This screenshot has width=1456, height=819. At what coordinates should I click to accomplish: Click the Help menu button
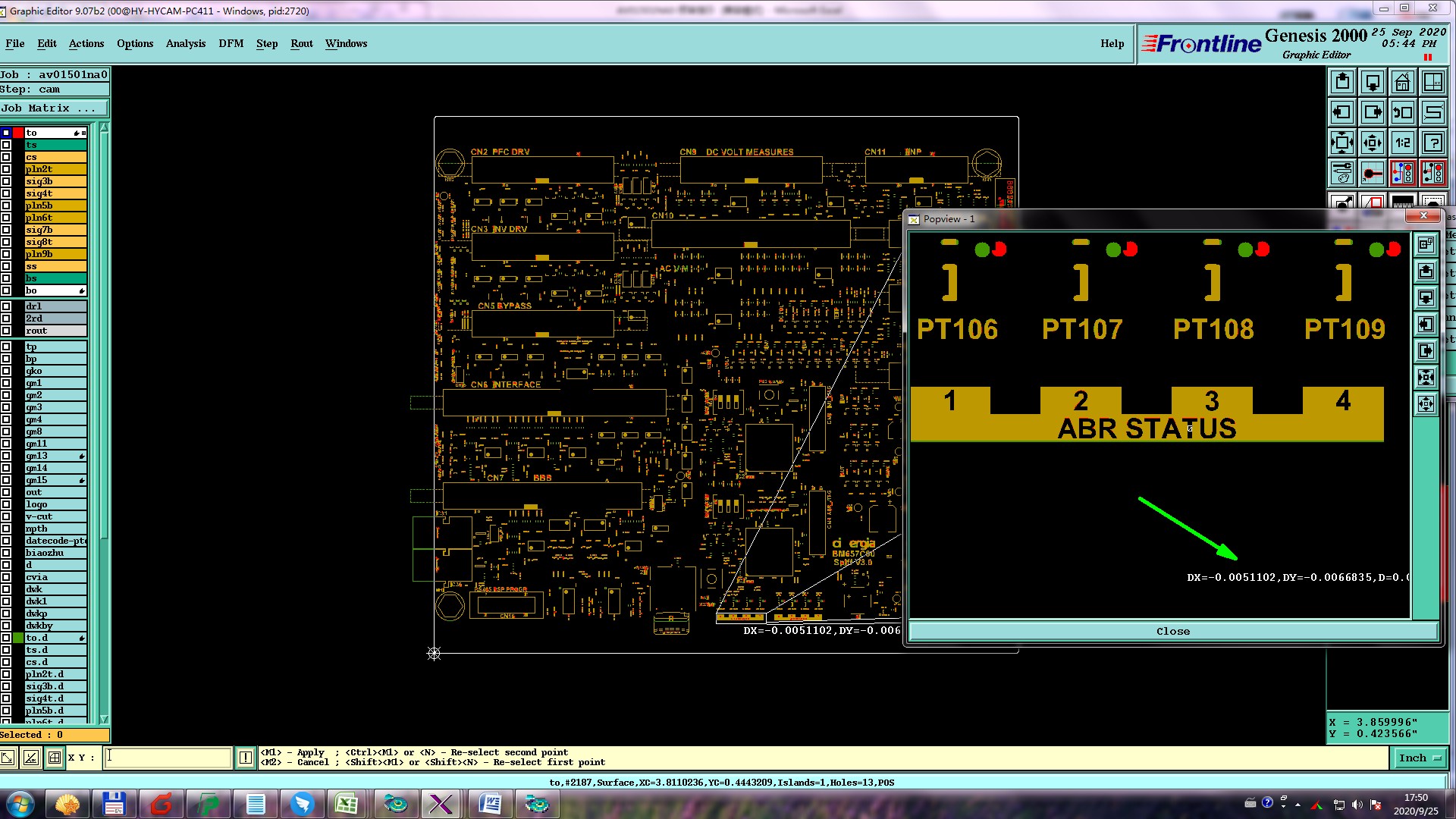tap(1112, 43)
